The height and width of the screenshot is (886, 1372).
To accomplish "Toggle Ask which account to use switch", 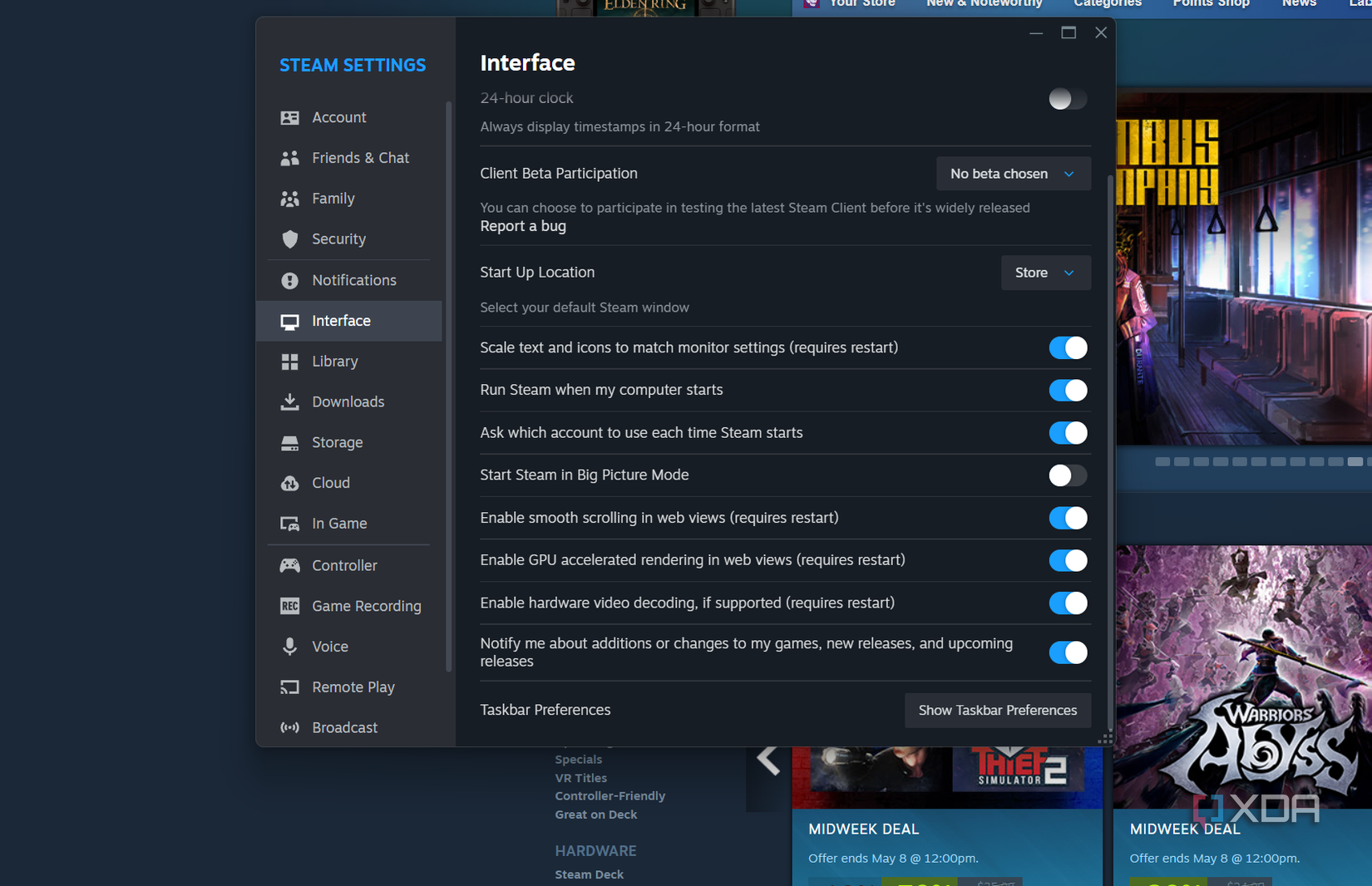I will (x=1068, y=433).
